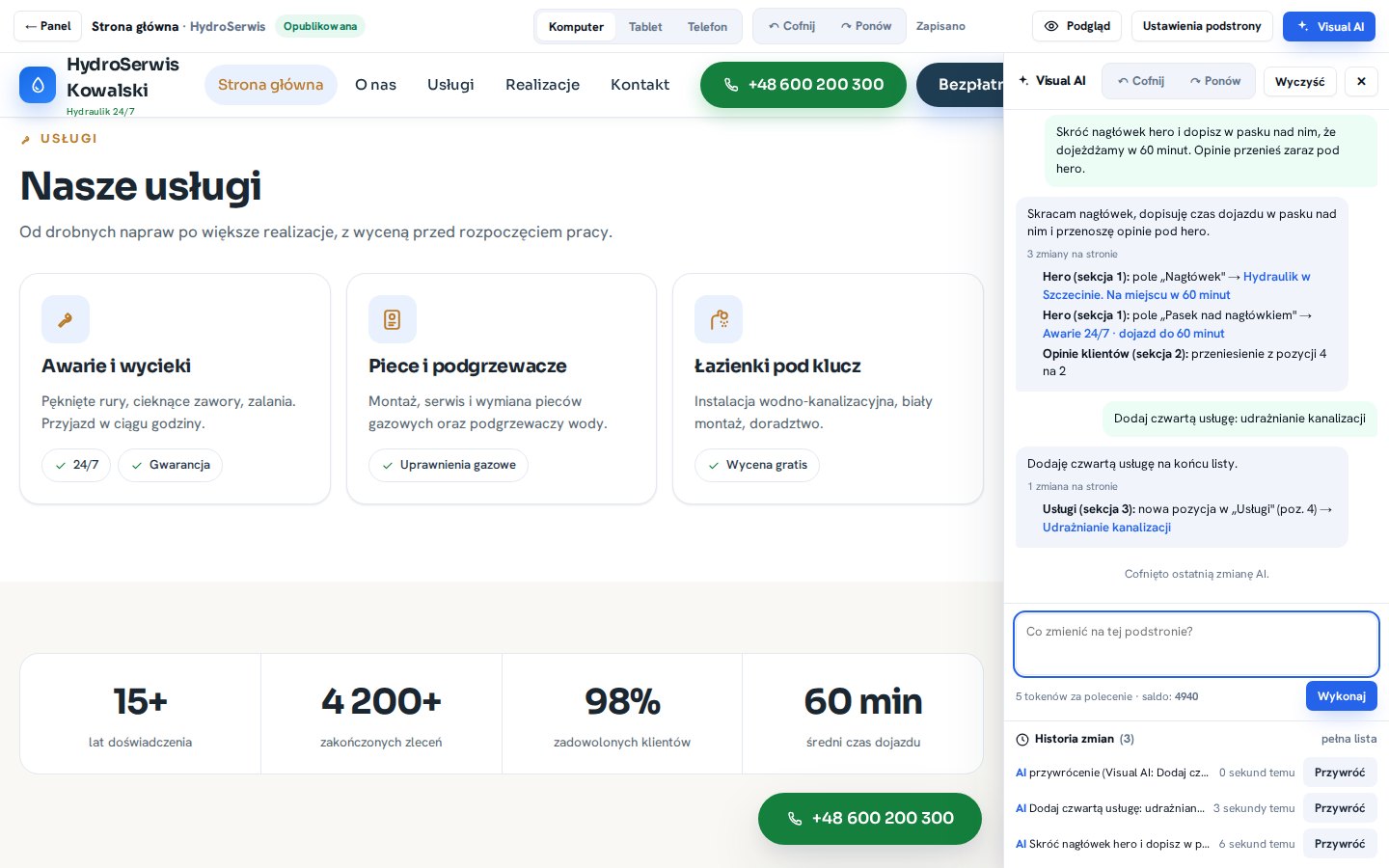Switch preview to Telefon view

coord(707,26)
